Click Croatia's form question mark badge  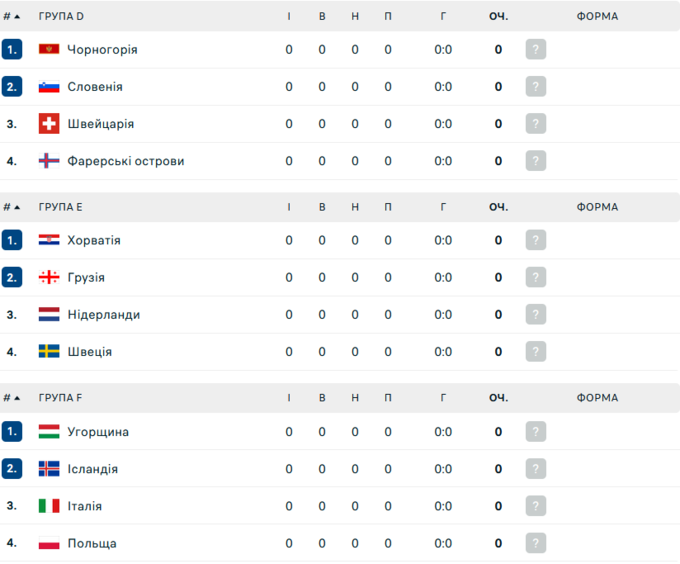click(536, 241)
